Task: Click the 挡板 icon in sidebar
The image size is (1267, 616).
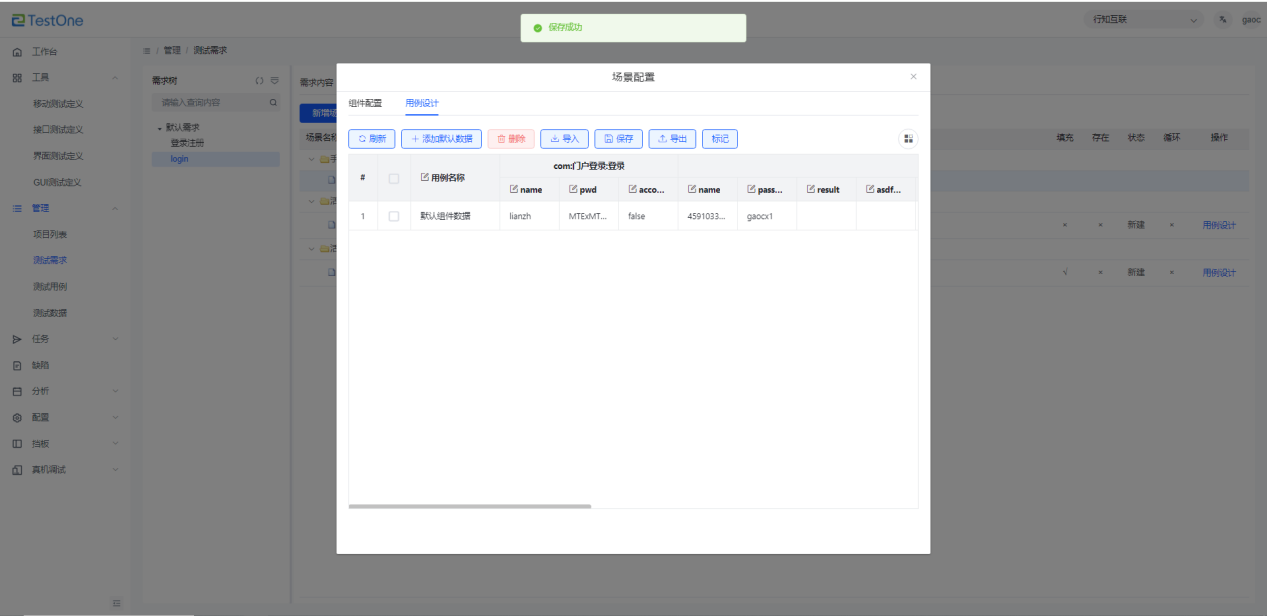Action: tap(17, 443)
